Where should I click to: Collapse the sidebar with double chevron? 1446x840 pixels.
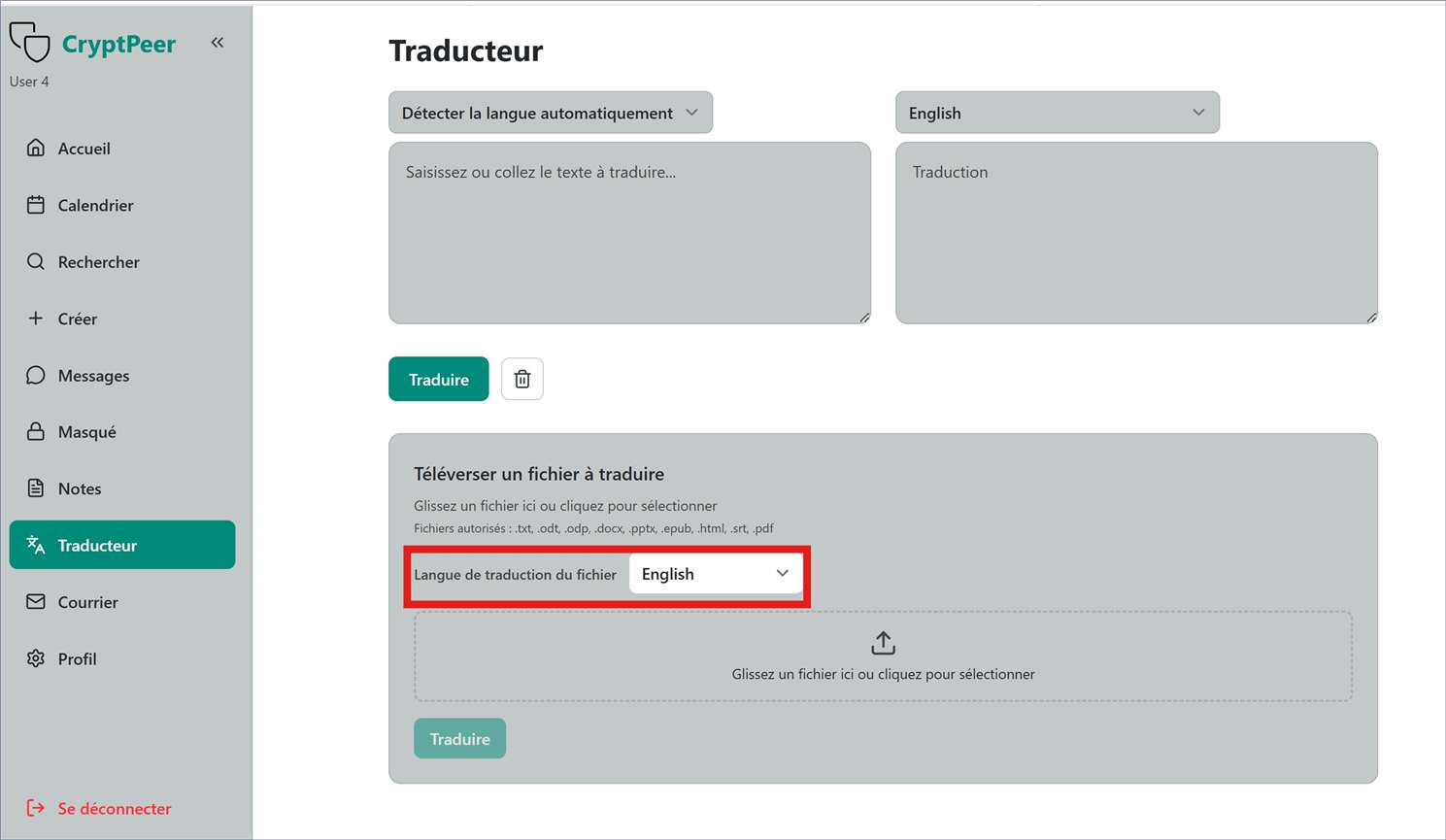tap(218, 43)
